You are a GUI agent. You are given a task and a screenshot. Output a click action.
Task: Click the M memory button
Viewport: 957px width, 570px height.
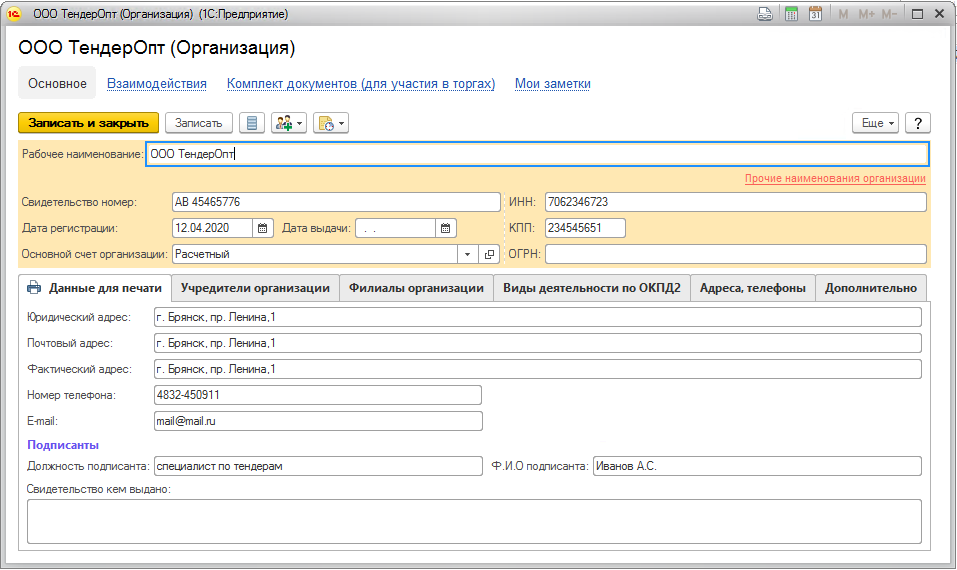click(x=843, y=13)
